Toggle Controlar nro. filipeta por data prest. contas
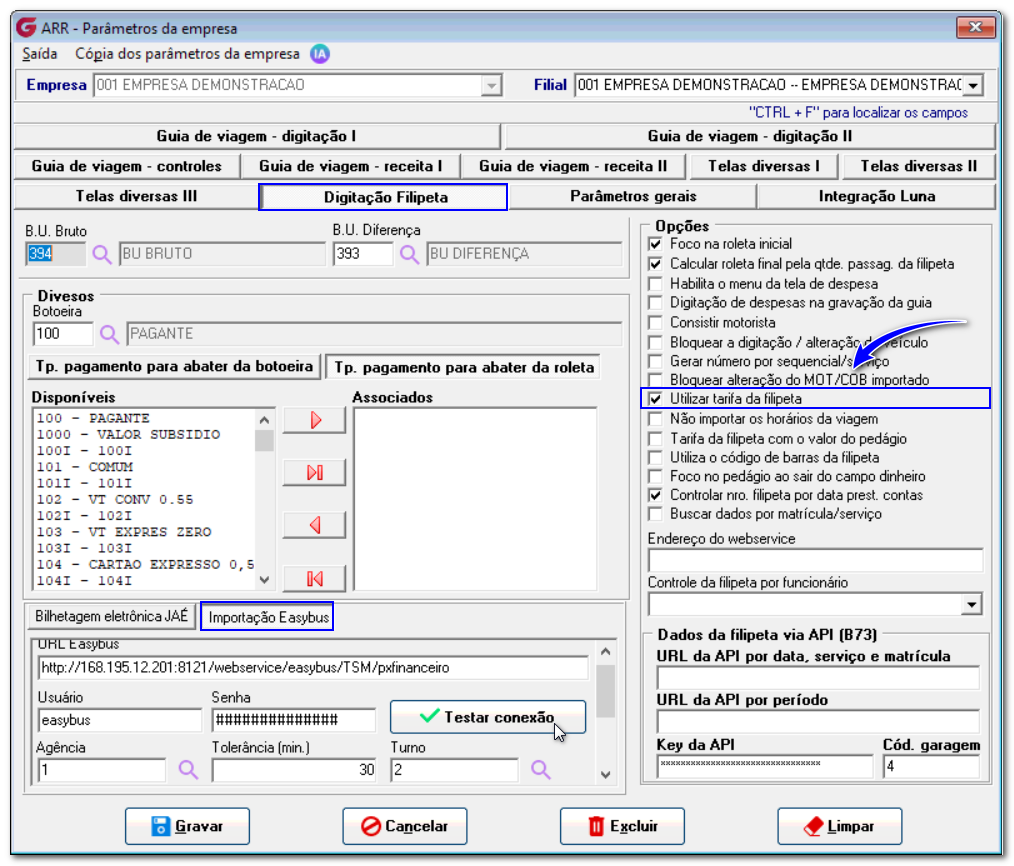This screenshot has height=866, width=1014. 656,495
